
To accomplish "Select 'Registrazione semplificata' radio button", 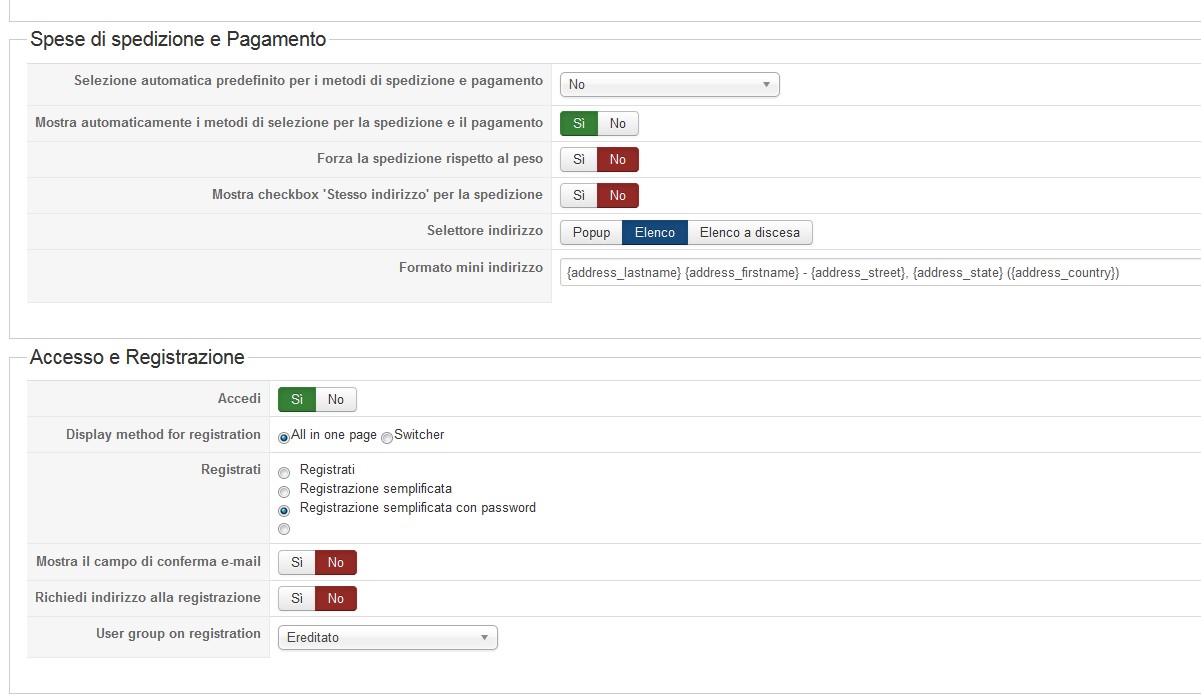I will point(284,491).
